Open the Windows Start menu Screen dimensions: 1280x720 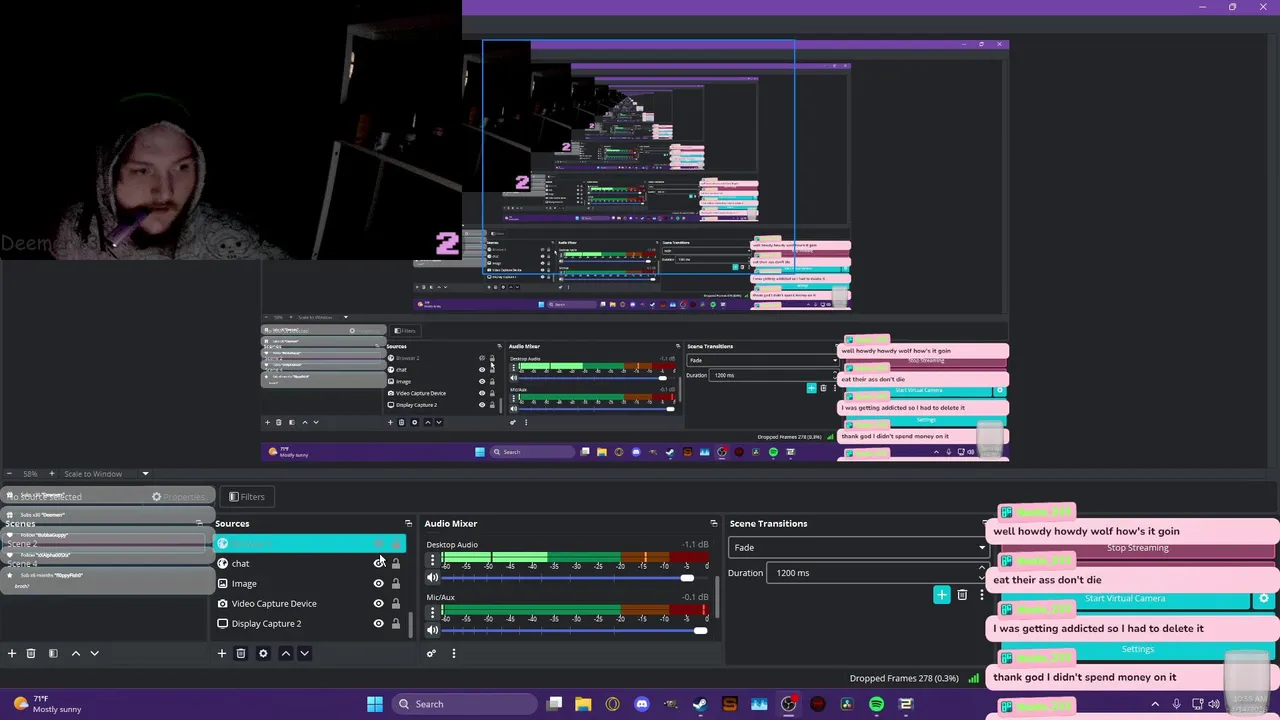tap(375, 704)
